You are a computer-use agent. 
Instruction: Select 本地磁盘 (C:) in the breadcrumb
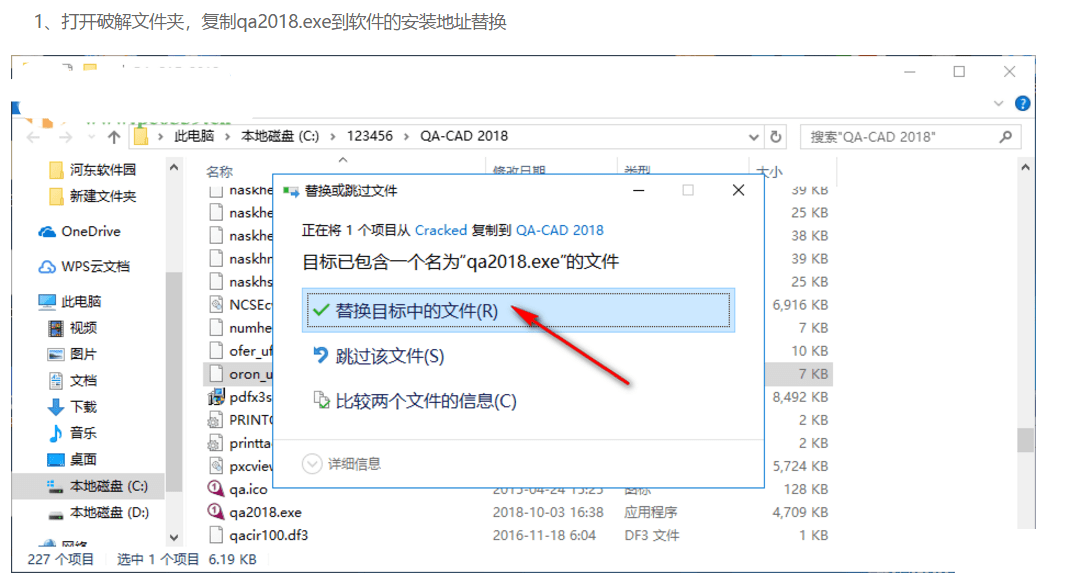point(280,136)
